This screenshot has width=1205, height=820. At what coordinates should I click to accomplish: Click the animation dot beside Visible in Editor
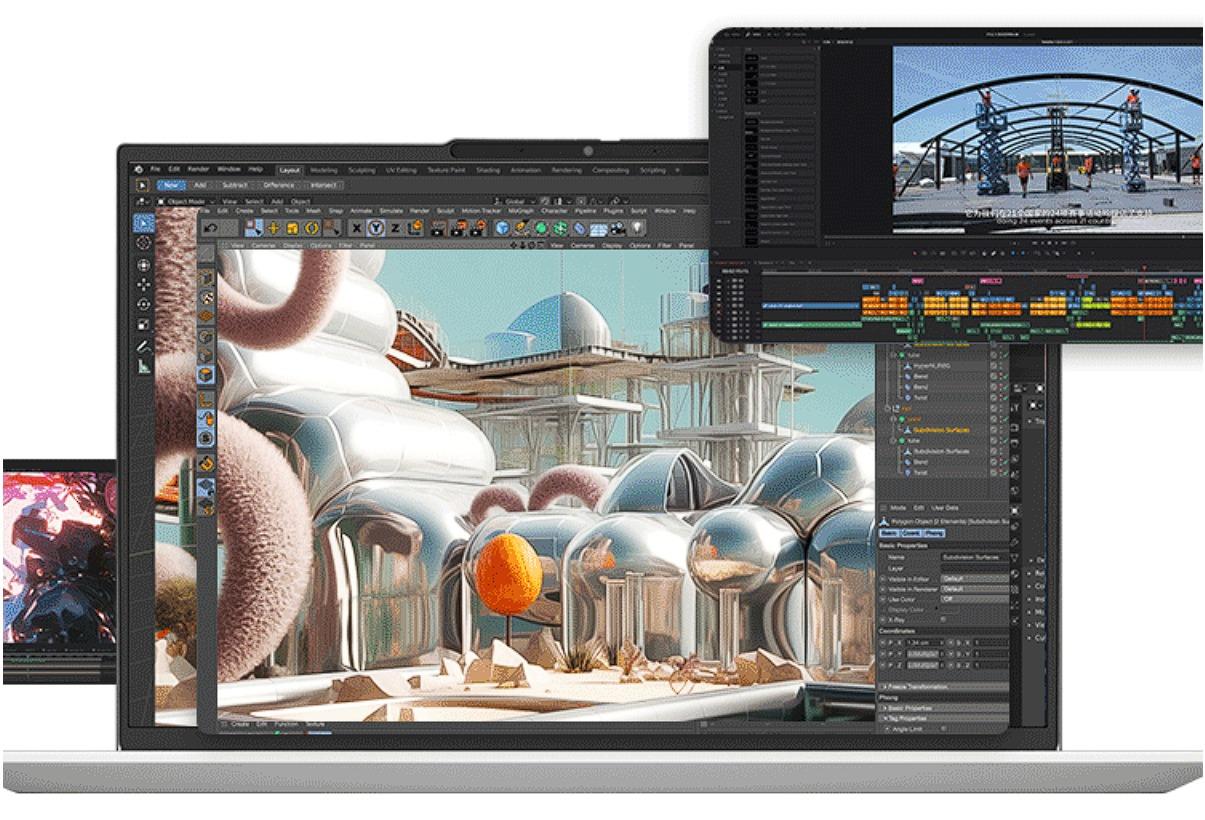tap(882, 579)
